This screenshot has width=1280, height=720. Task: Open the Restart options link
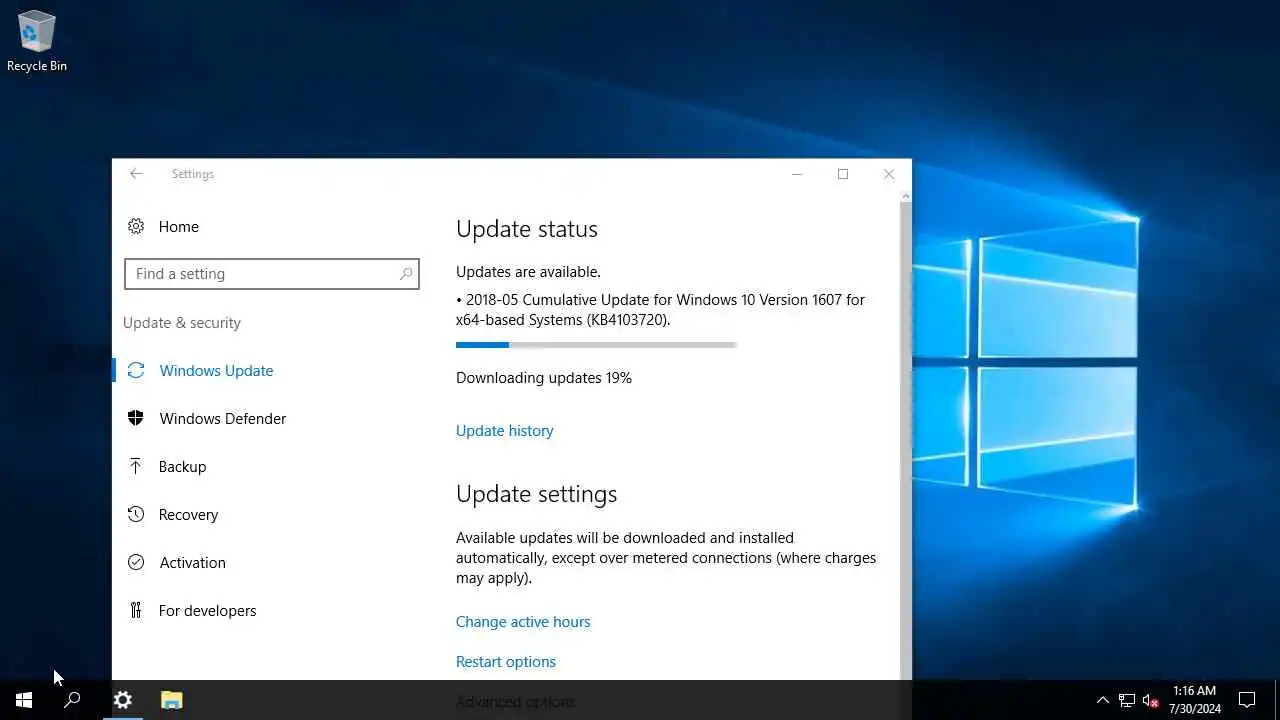click(505, 662)
